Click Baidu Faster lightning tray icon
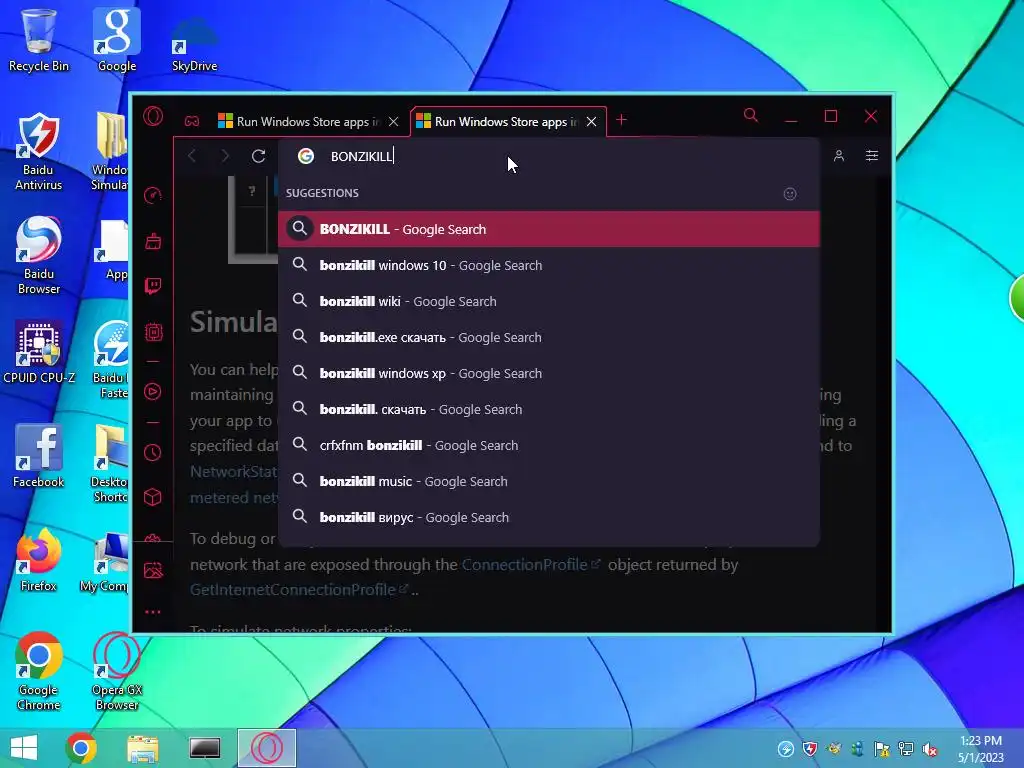 pyautogui.click(x=786, y=749)
